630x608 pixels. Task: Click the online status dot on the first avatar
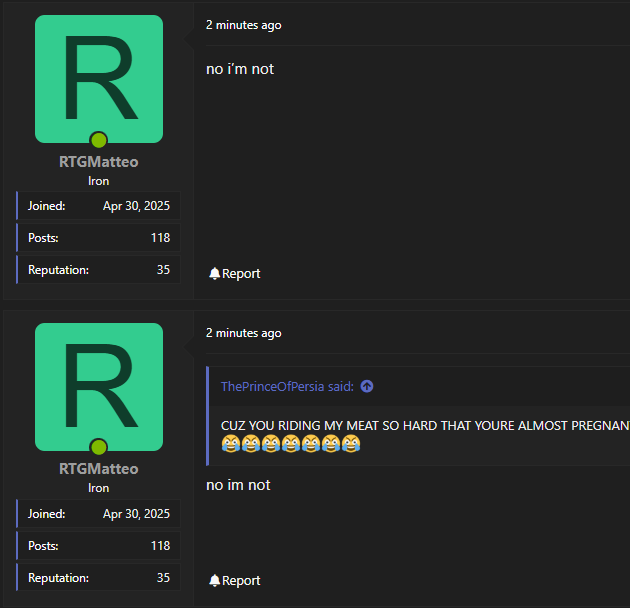[98, 140]
